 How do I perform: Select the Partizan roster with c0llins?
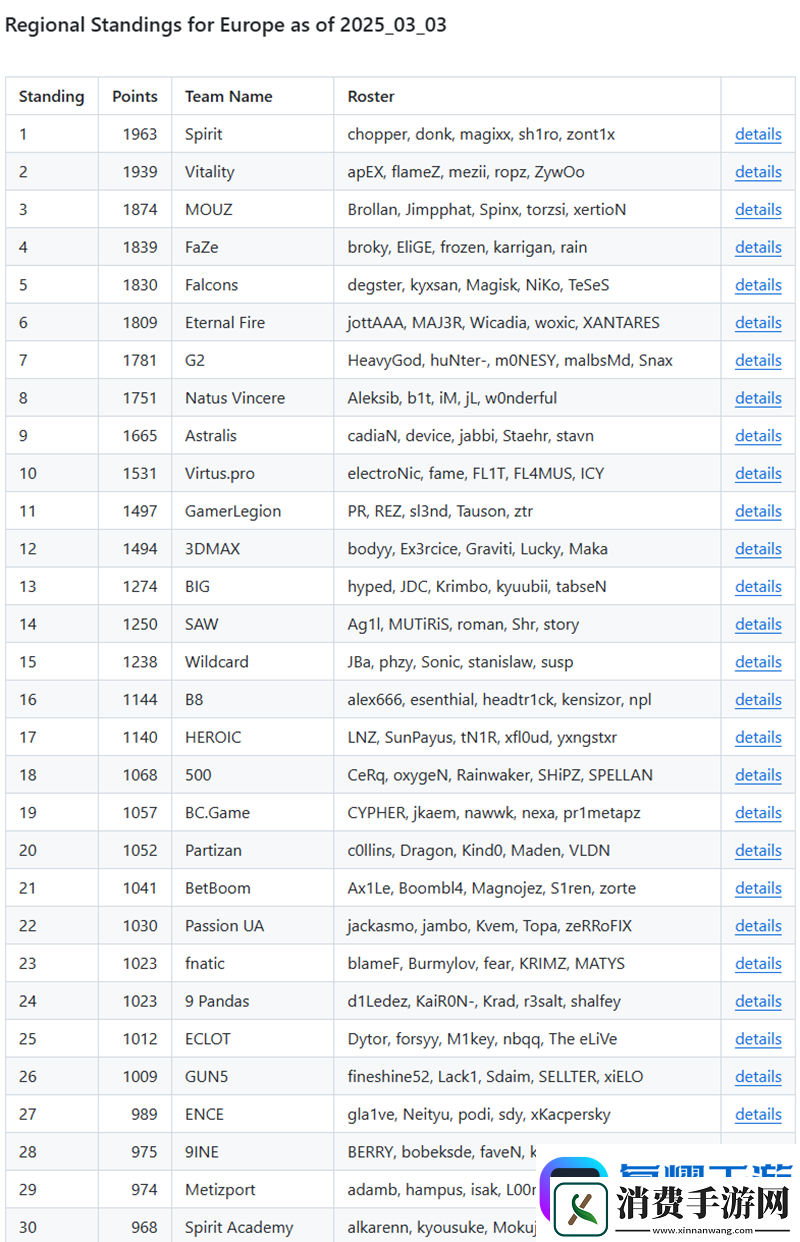(x=479, y=850)
